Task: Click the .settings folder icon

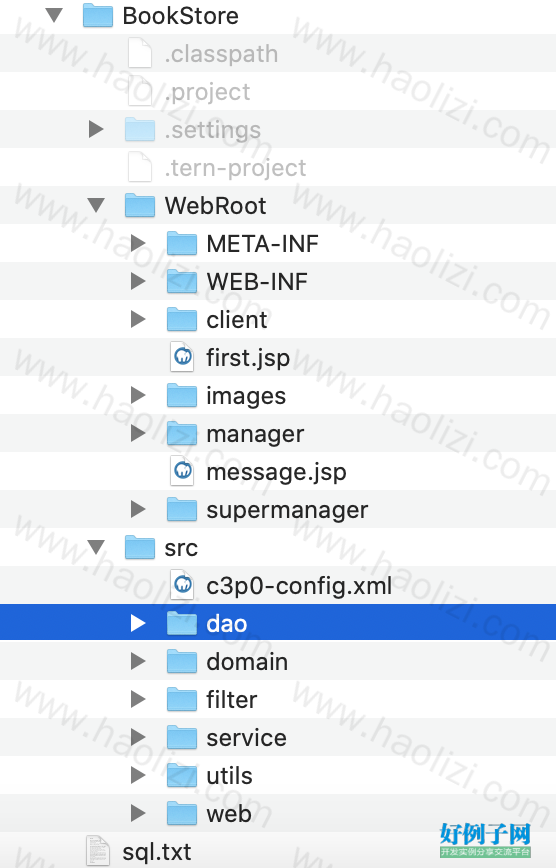Action: 140,130
